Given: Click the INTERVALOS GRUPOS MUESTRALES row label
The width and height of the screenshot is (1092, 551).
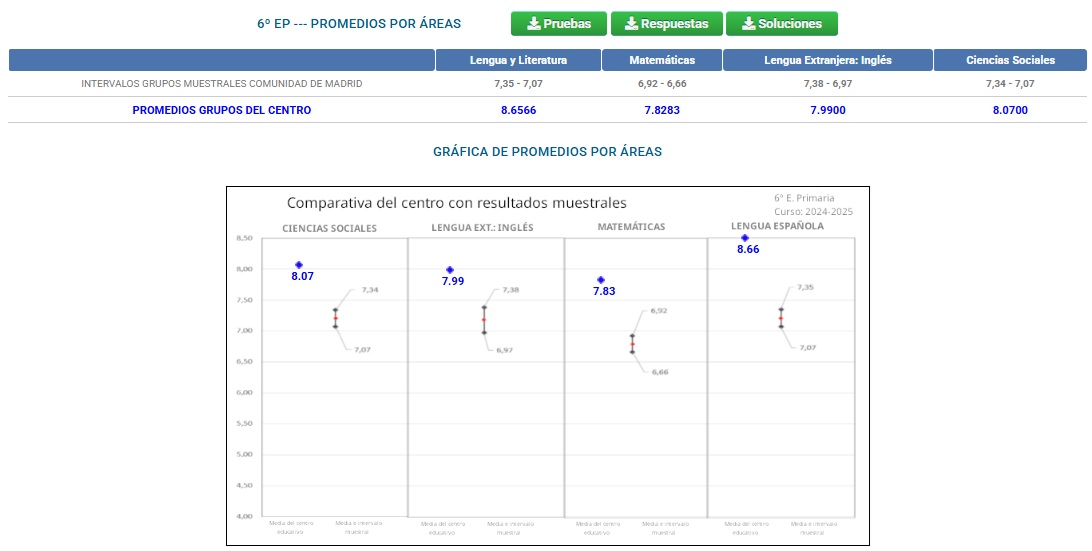Looking at the screenshot, I should coord(221,84).
